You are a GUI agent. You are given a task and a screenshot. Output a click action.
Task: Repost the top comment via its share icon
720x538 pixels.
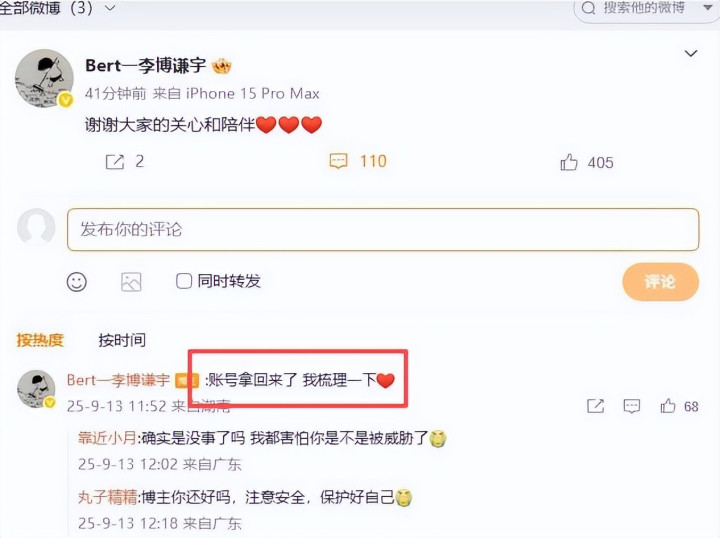[596, 406]
